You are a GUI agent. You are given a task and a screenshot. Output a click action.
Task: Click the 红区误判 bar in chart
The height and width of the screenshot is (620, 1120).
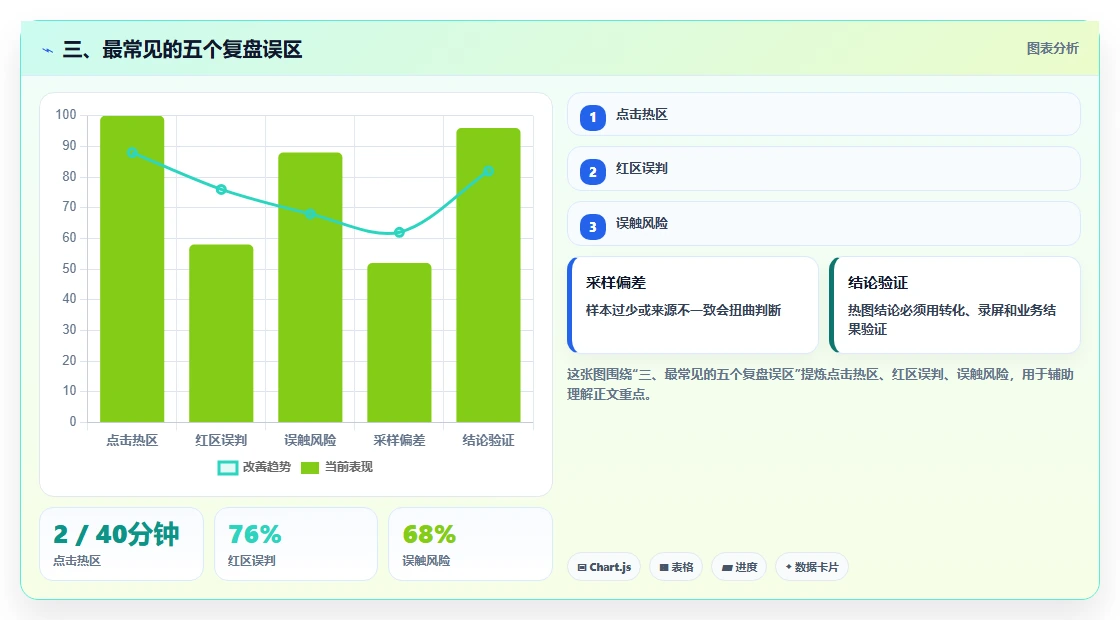[x=221, y=333]
